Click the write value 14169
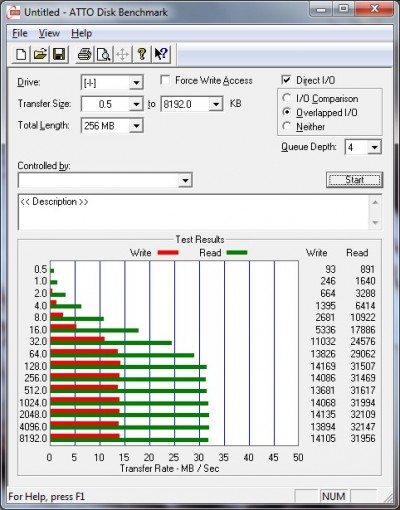Image resolution: width=400 pixels, height=510 pixels. [323, 366]
